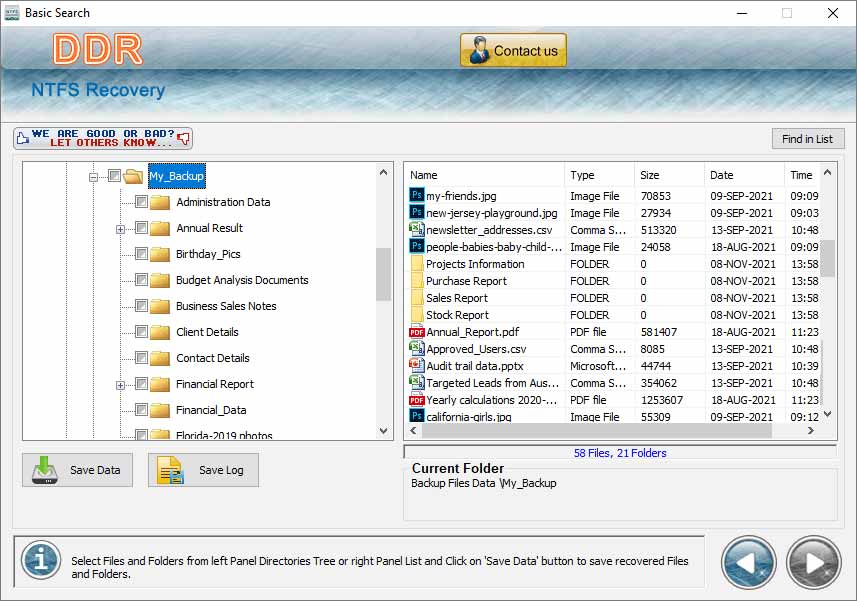This screenshot has height=601, width=857.
Task: Click the Save Log button
Action: (x=203, y=470)
